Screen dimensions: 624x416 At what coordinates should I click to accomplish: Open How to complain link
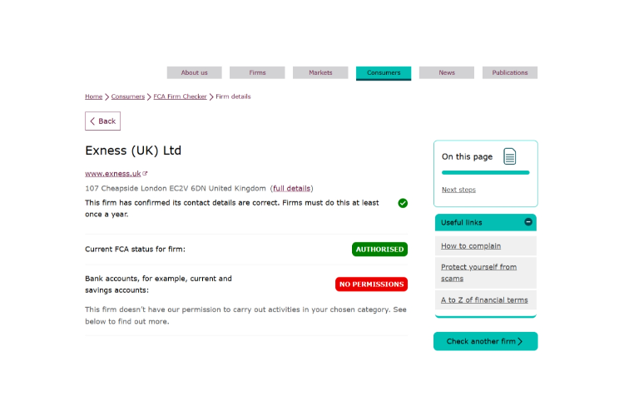click(471, 246)
